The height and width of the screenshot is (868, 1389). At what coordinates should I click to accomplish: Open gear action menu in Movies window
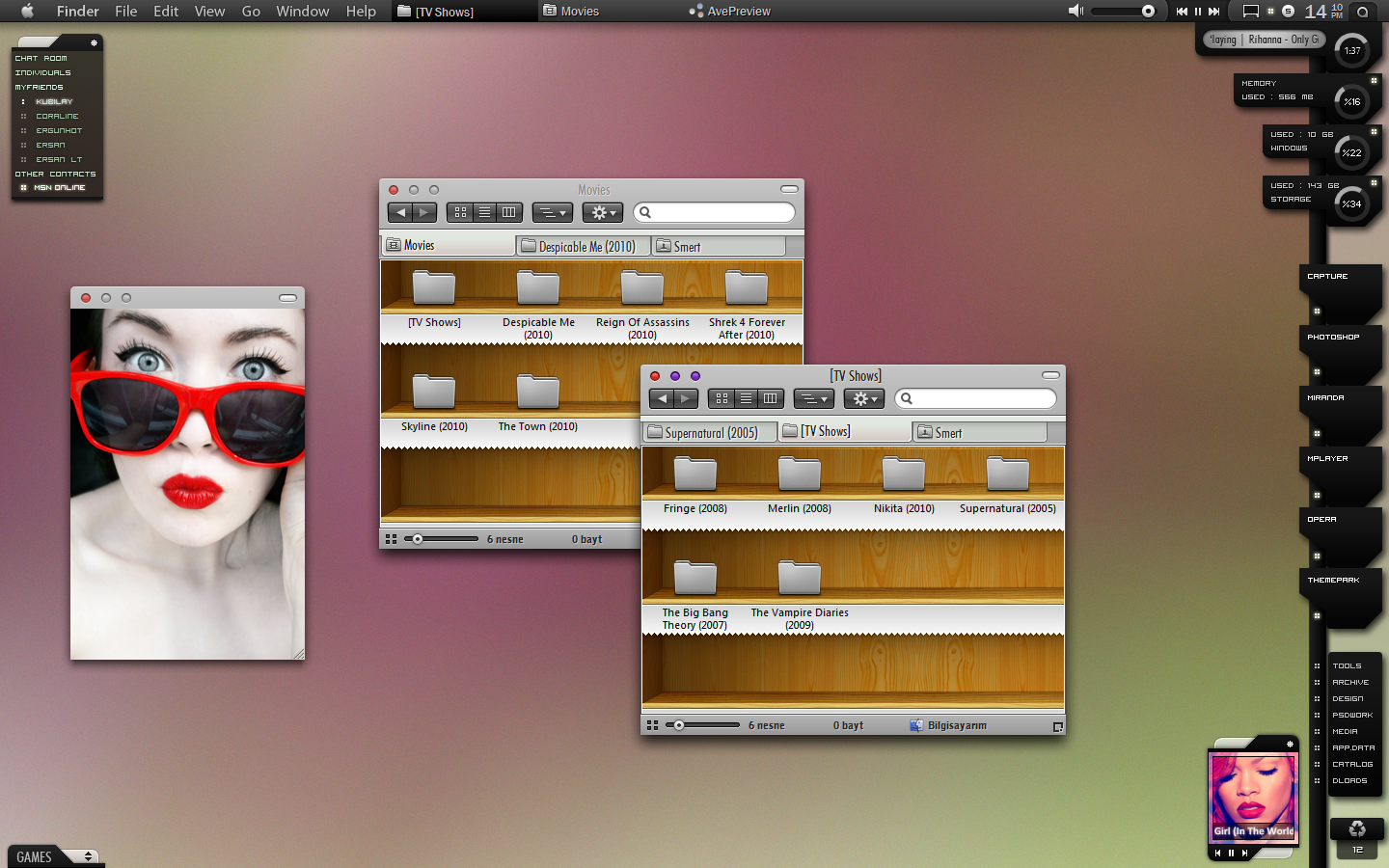[602, 212]
